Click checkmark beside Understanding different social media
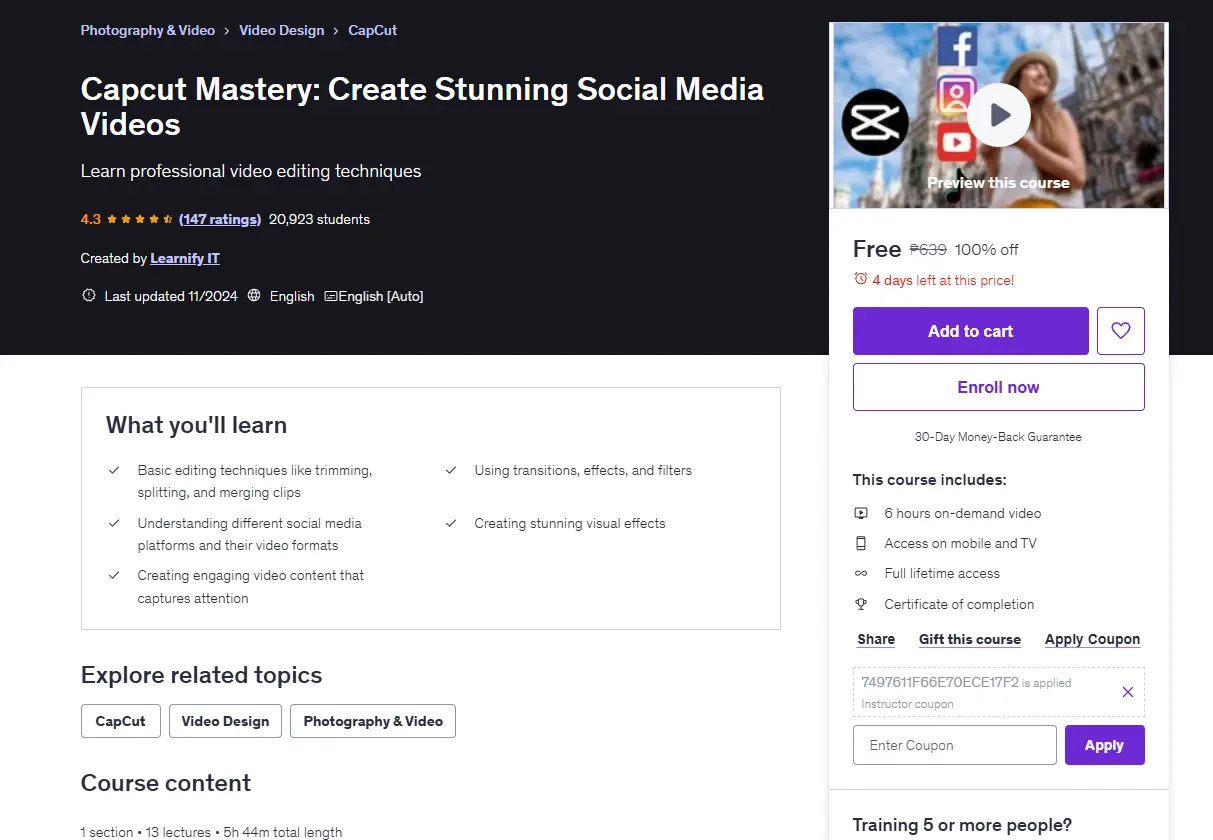The height and width of the screenshot is (840, 1213). 114,523
